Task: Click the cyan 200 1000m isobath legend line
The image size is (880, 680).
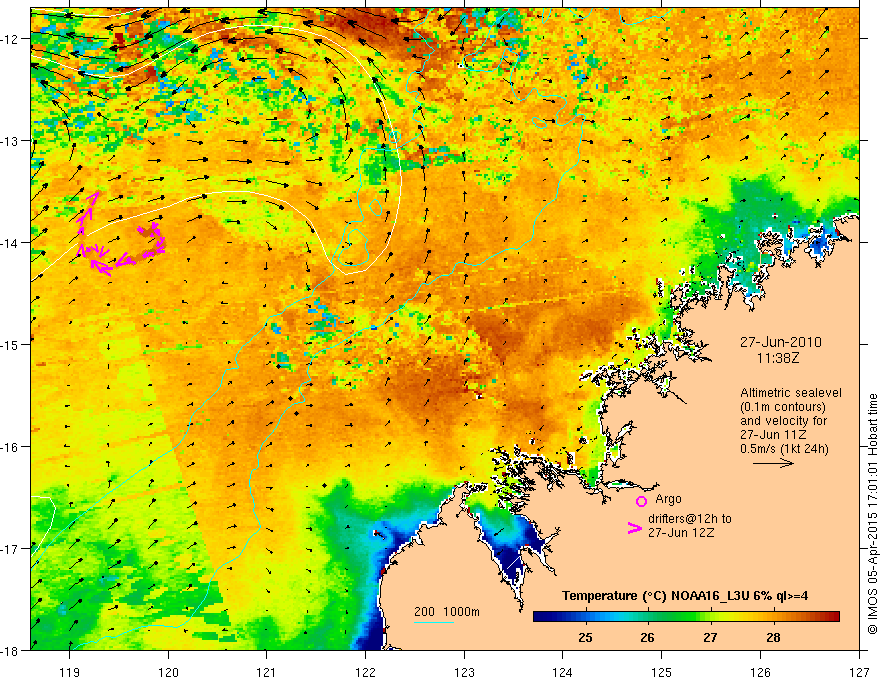Action: pos(434,622)
